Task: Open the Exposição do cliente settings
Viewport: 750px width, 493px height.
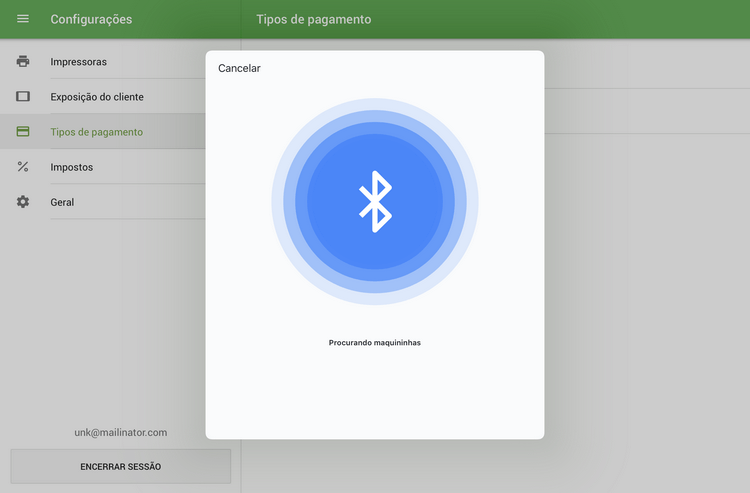Action: (x=96, y=97)
